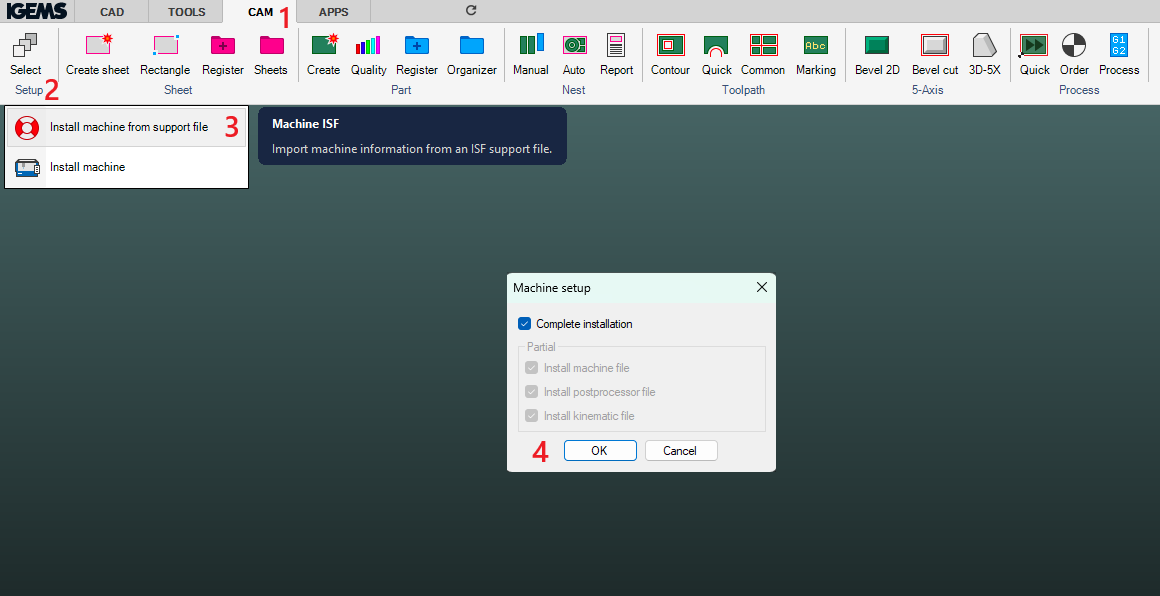1160x596 pixels.
Task: Open the Organizer folder icon
Action: pos(471,46)
